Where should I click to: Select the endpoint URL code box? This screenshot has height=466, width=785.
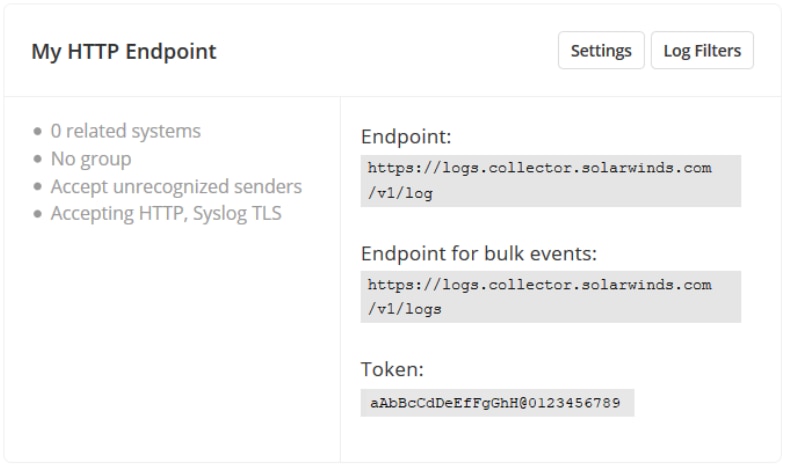(x=551, y=181)
